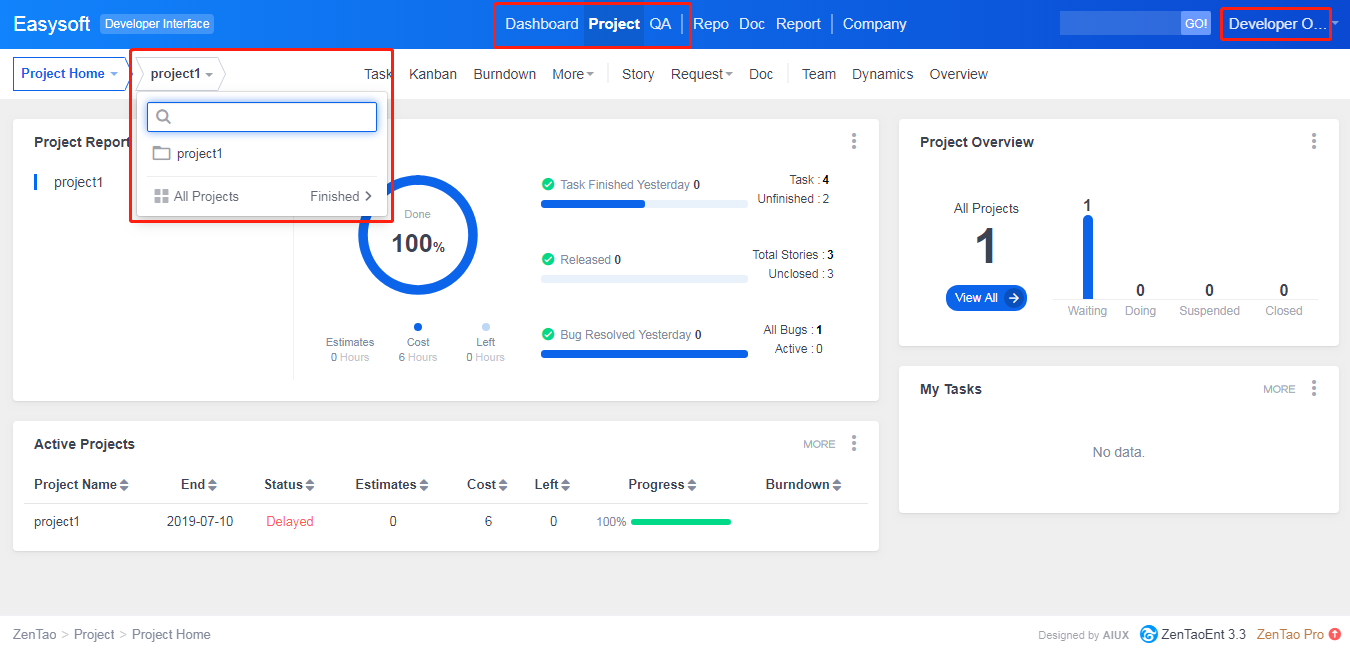Screen dimensions: 1350x650
Task: Click Released green check icon
Action: tap(548, 259)
